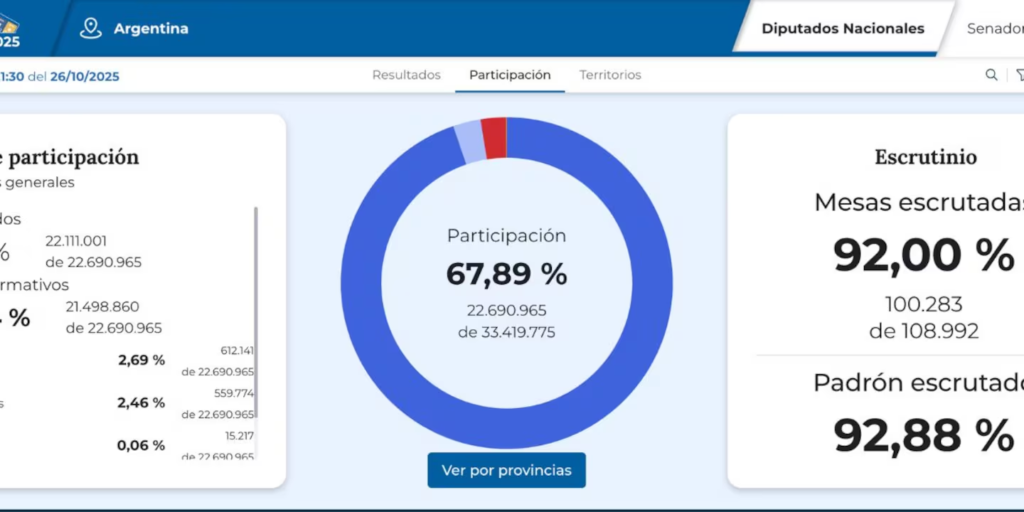The width and height of the screenshot is (1024, 512).
Task: Click the filter funnel icon
Action: pyautogui.click(x=1019, y=75)
